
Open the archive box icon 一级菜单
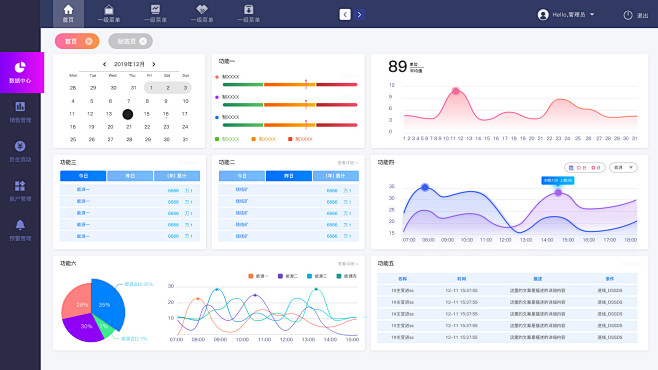248,9
